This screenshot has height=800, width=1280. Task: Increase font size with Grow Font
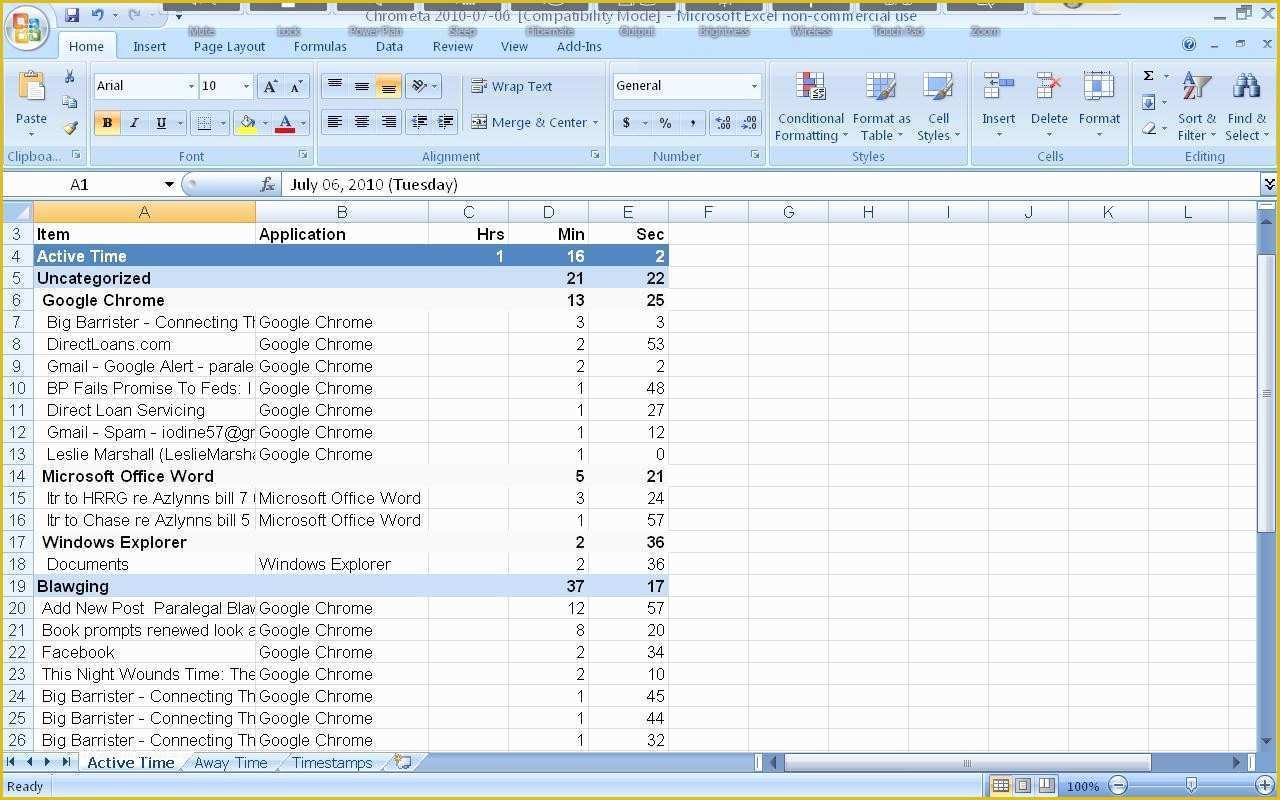(x=270, y=87)
